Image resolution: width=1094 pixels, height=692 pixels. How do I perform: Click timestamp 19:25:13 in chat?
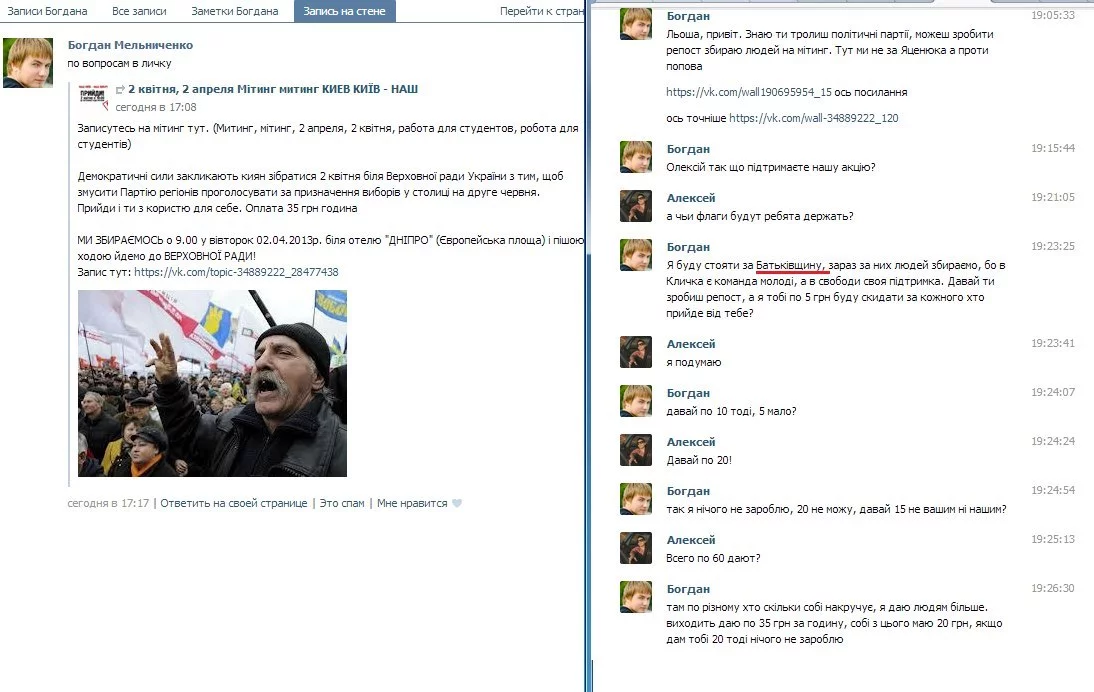(x=1053, y=539)
